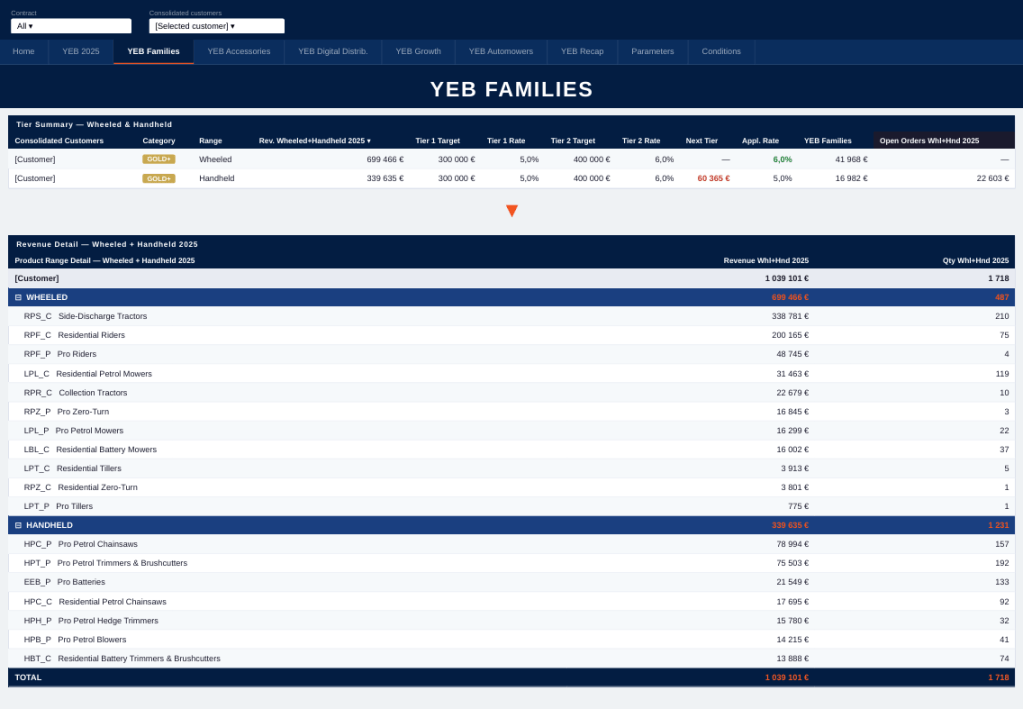Go to the Parameters tab

pos(652,51)
